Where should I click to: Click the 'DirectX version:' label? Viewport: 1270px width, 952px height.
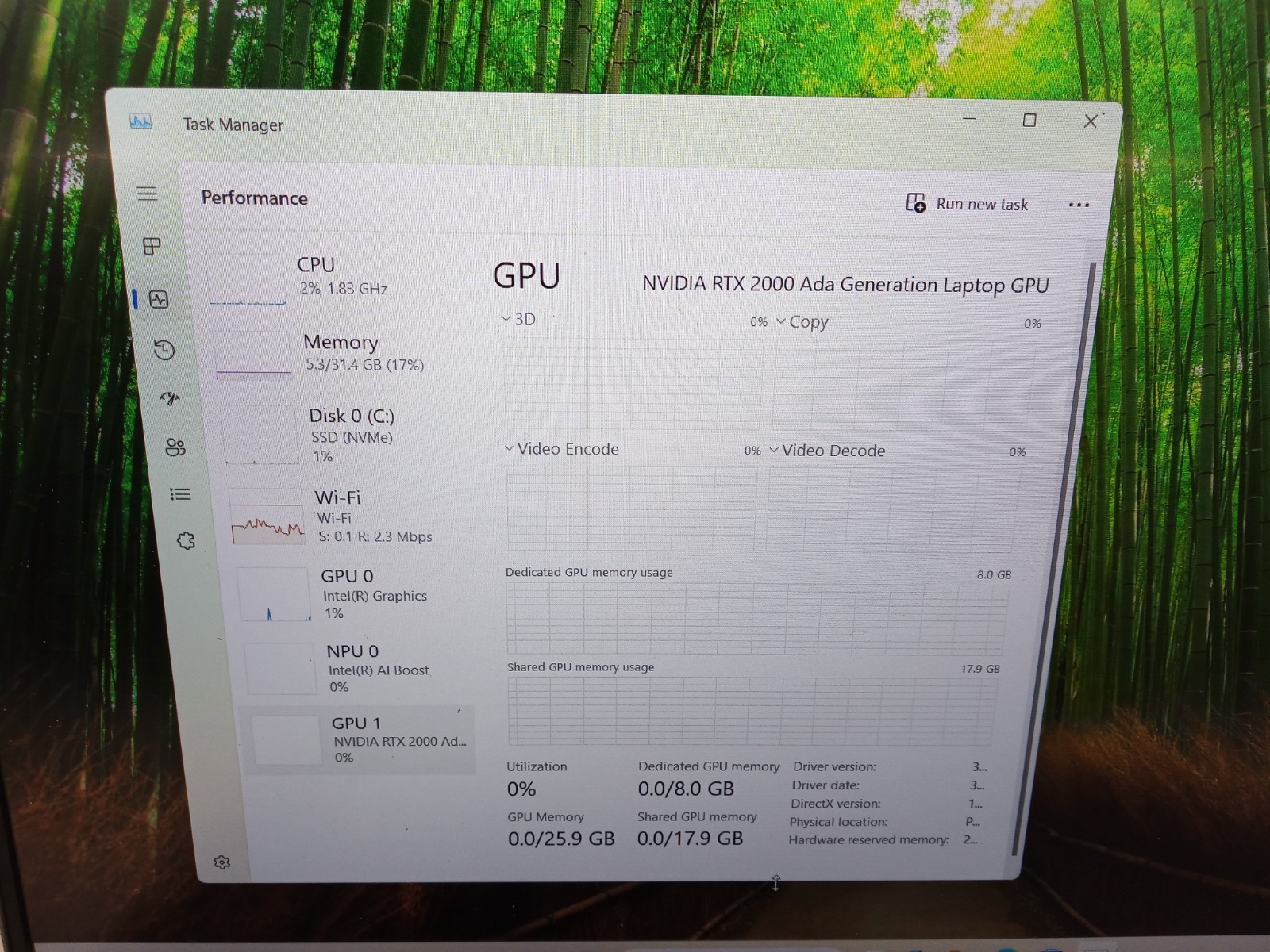click(835, 804)
